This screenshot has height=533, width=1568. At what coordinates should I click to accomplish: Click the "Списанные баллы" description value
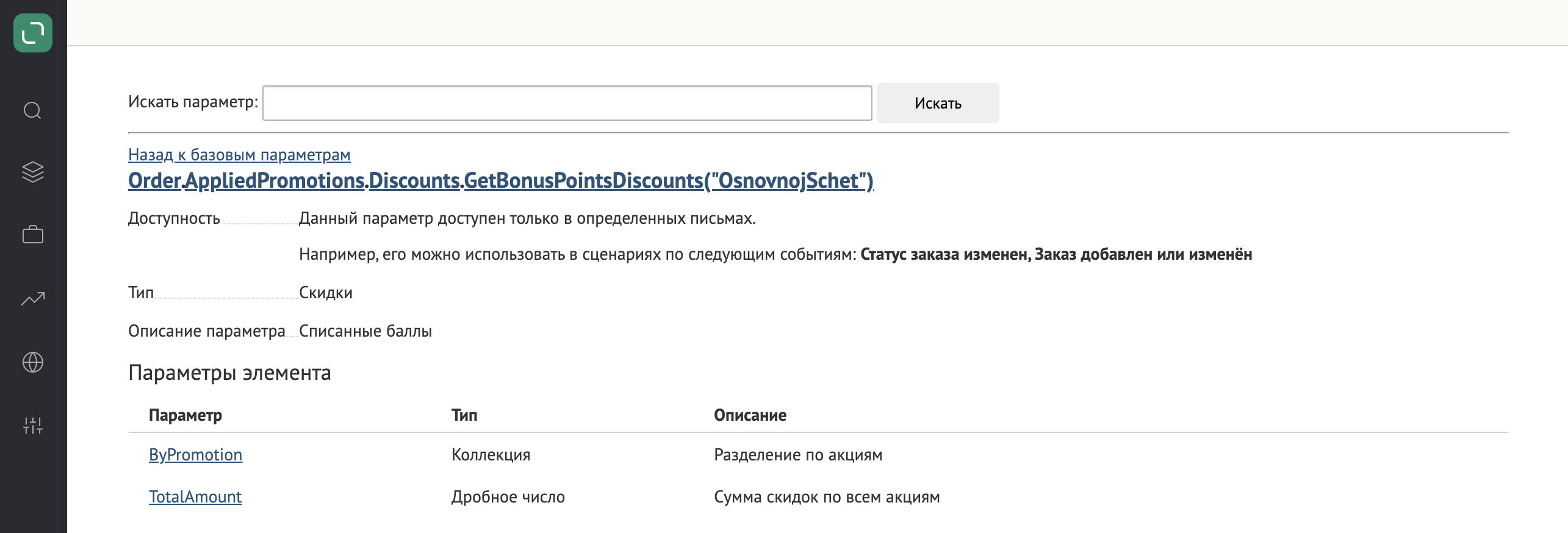point(365,331)
